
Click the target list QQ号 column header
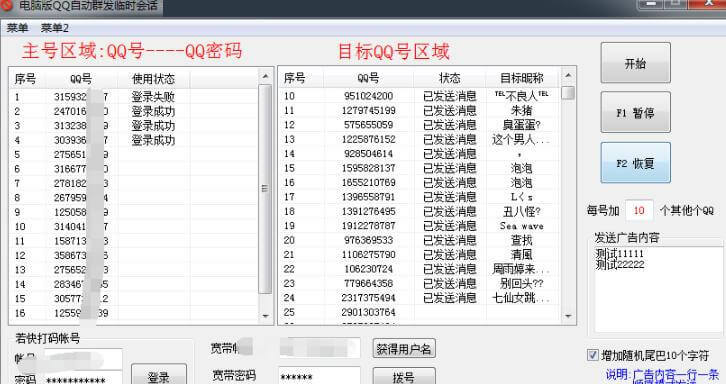click(369, 78)
